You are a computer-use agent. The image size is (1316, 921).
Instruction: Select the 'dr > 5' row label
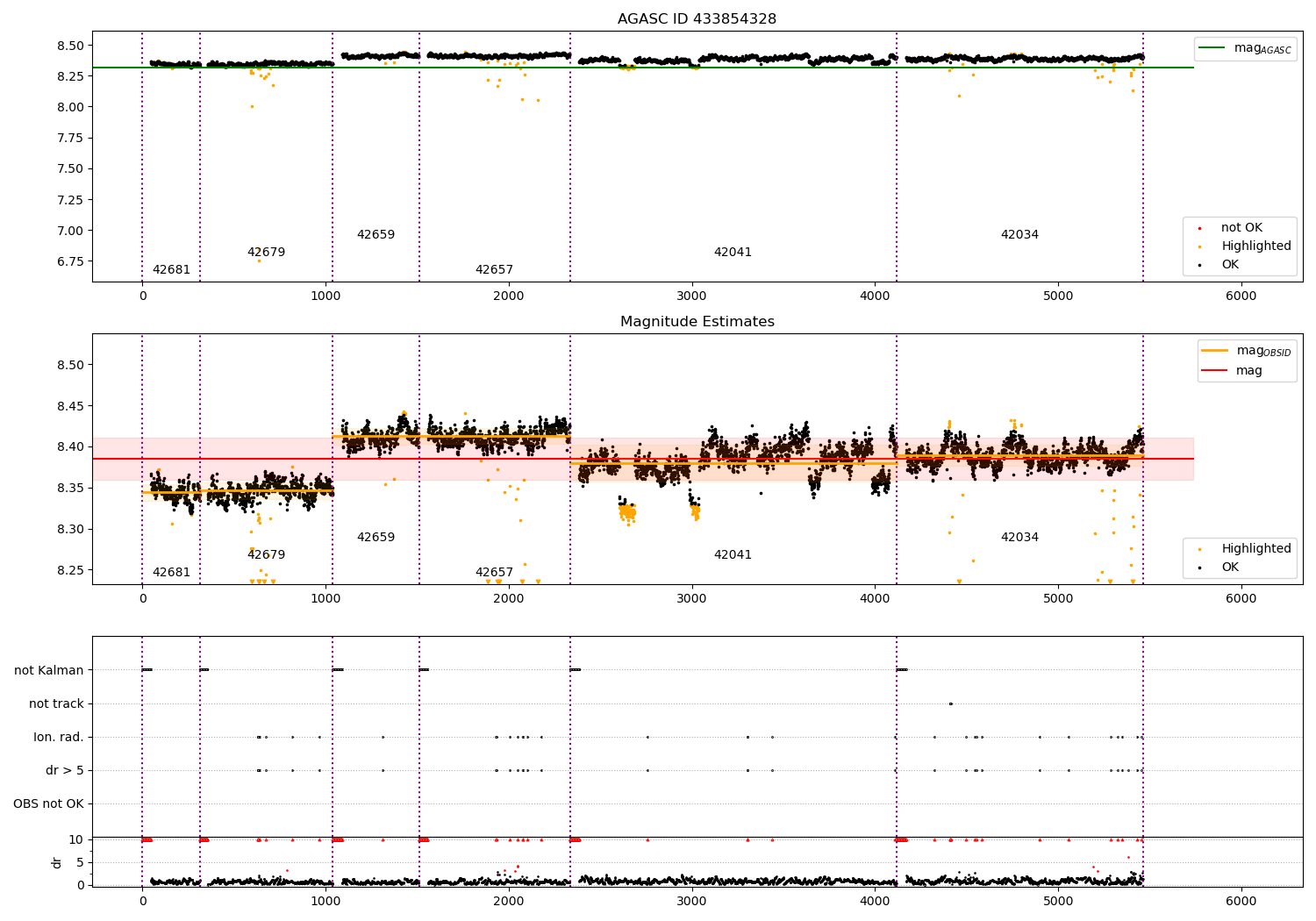point(65,770)
